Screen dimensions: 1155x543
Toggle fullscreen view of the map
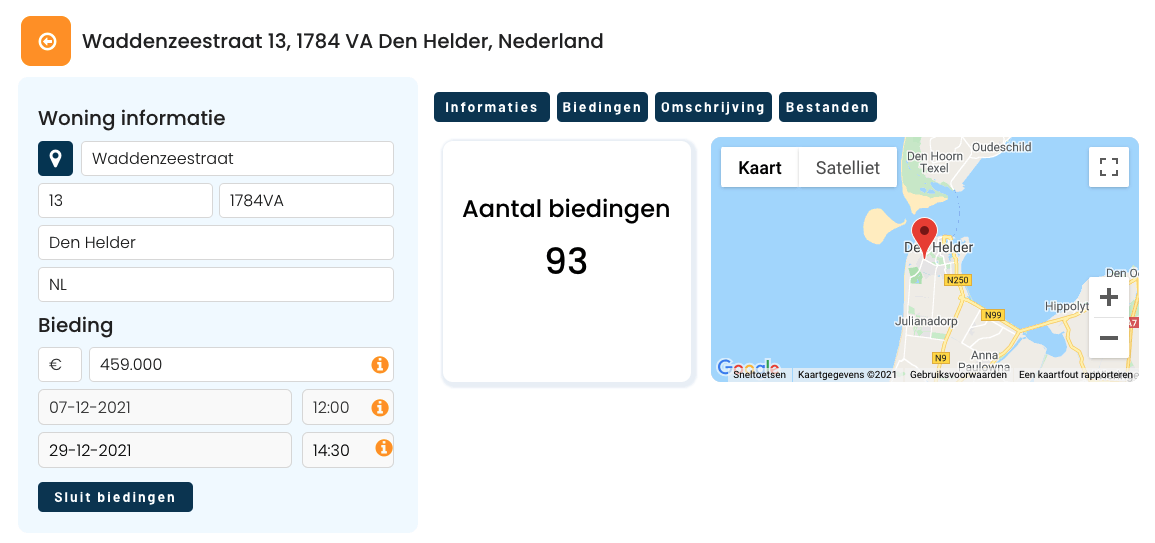coord(1109,167)
